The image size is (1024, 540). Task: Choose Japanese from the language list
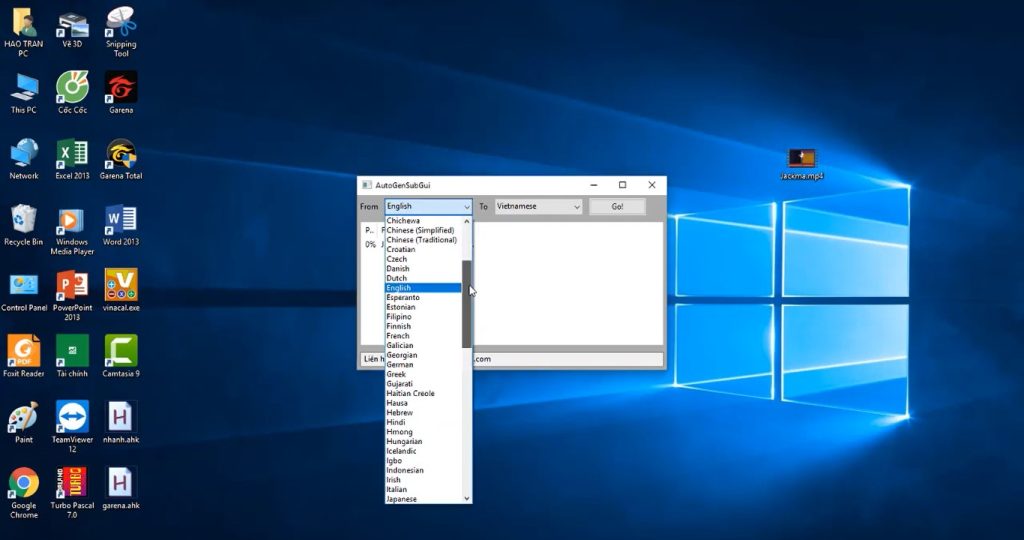tap(402, 499)
